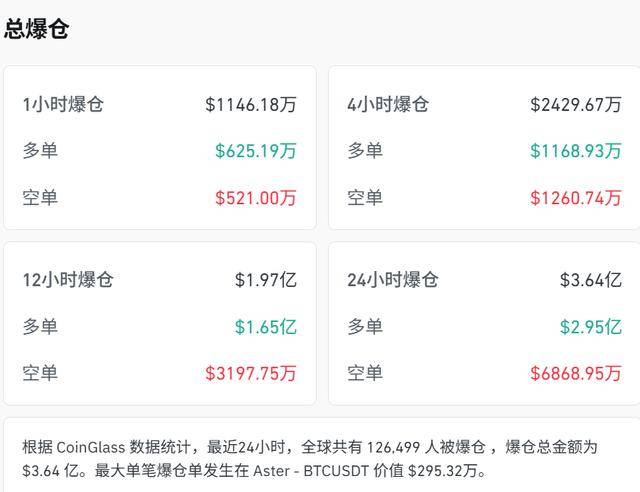Click the 4-hour total $2429.67万
This screenshot has height=492, width=640.
click(576, 104)
